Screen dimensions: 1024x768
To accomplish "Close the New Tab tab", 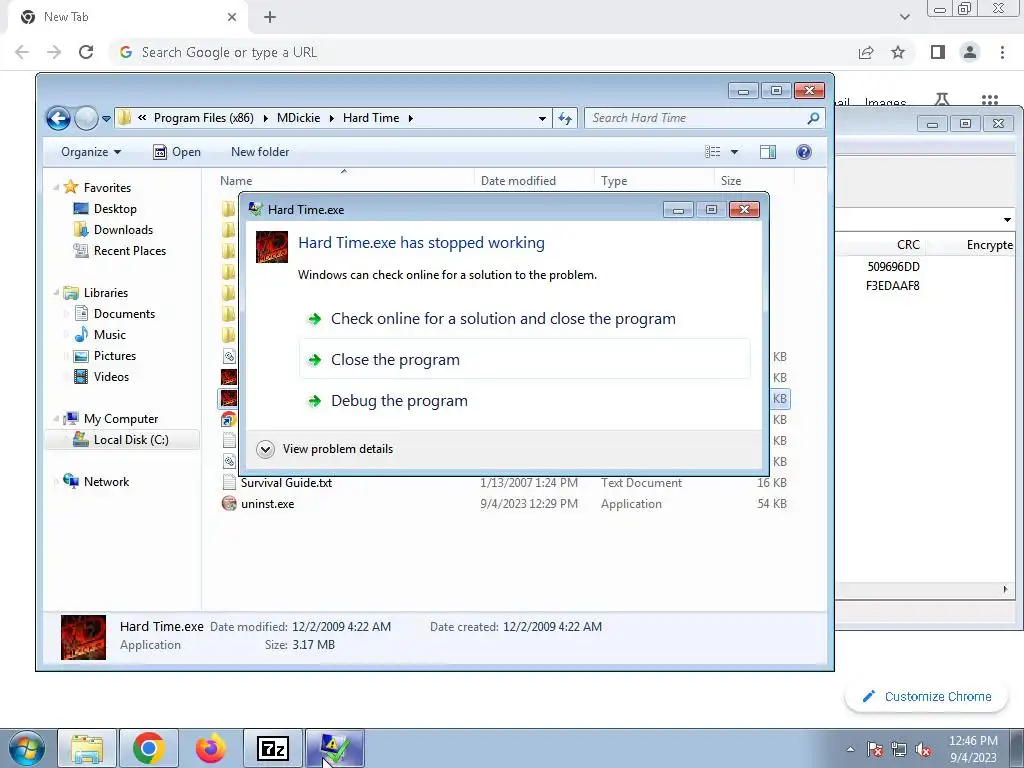I will tap(232, 17).
